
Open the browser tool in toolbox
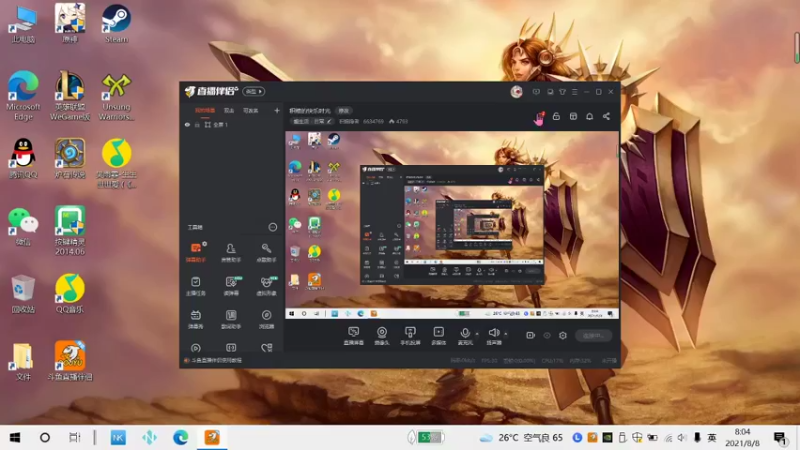pos(266,319)
